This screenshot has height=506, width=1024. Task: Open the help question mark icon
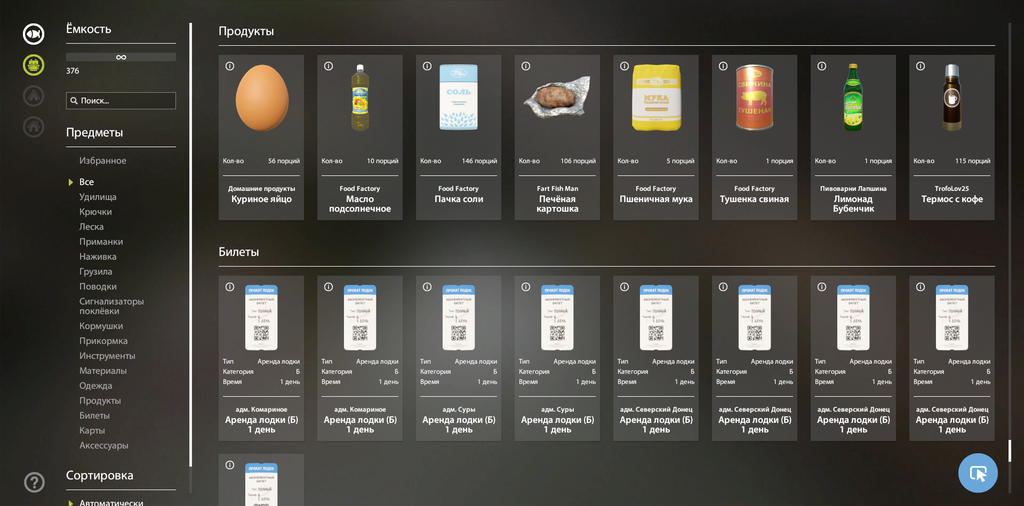click(x=34, y=482)
